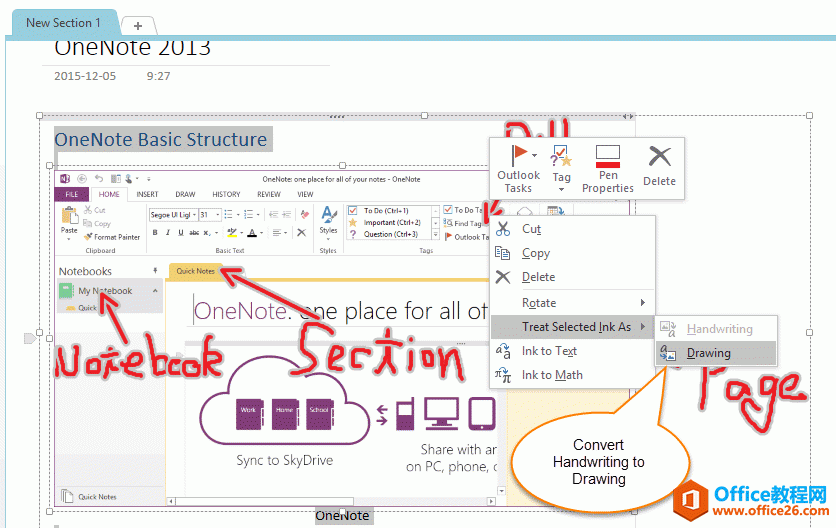Select My Notebook in the Notebooks pane
This screenshot has height=528, width=836.
tap(106, 291)
